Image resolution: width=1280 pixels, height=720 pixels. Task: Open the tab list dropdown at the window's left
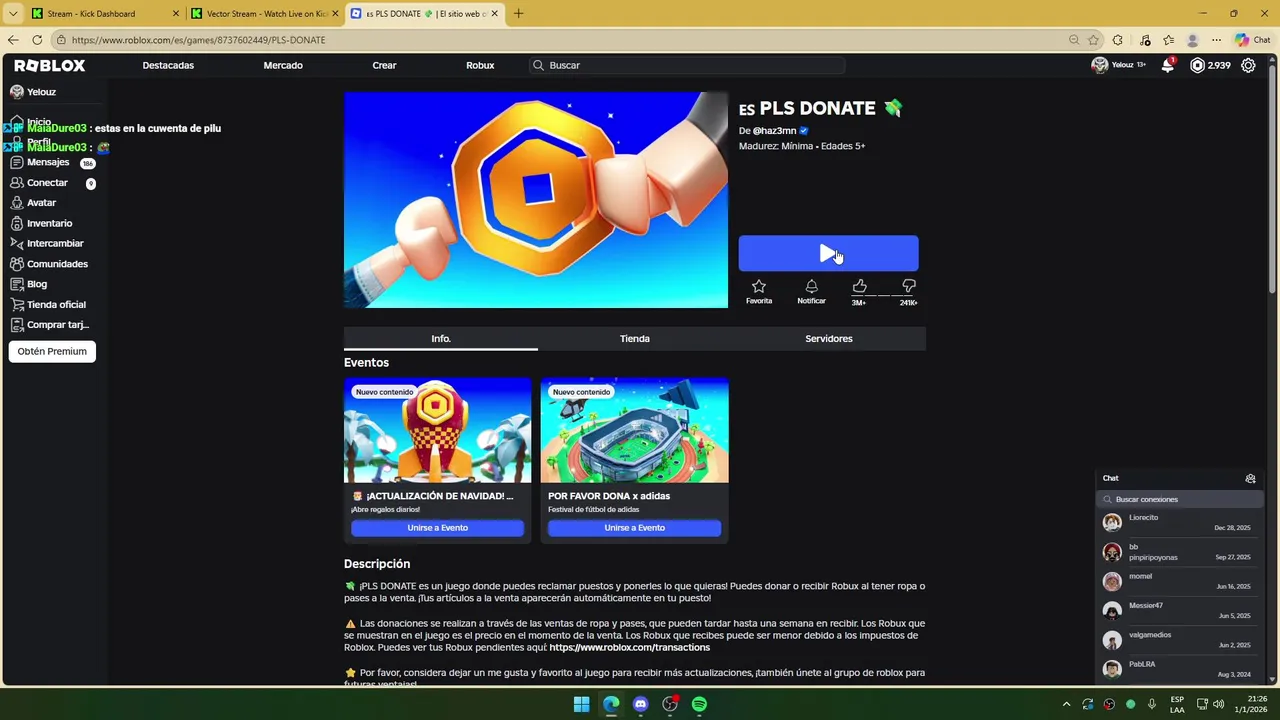tap(13, 14)
